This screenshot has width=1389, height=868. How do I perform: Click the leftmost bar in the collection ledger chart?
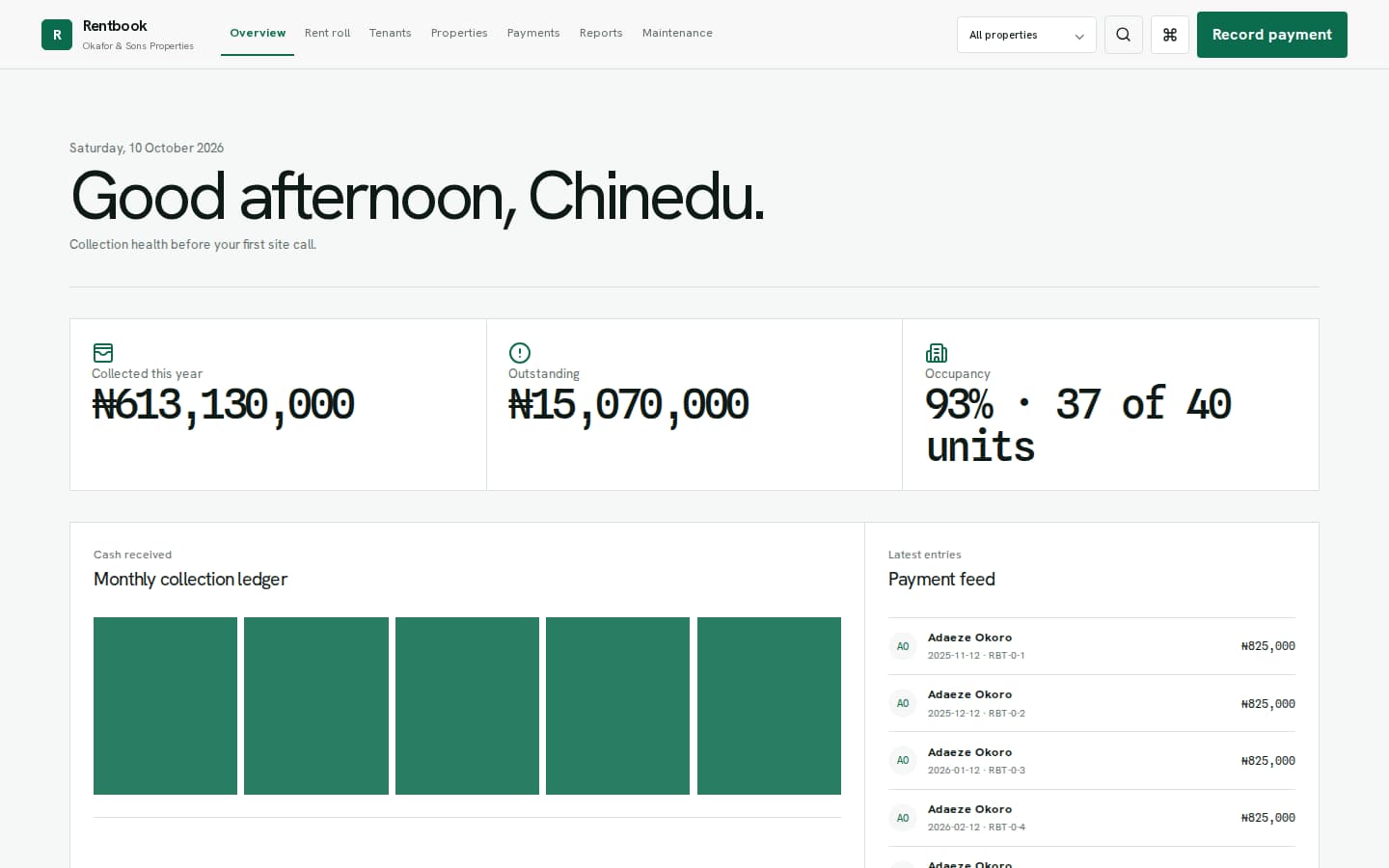(x=166, y=706)
